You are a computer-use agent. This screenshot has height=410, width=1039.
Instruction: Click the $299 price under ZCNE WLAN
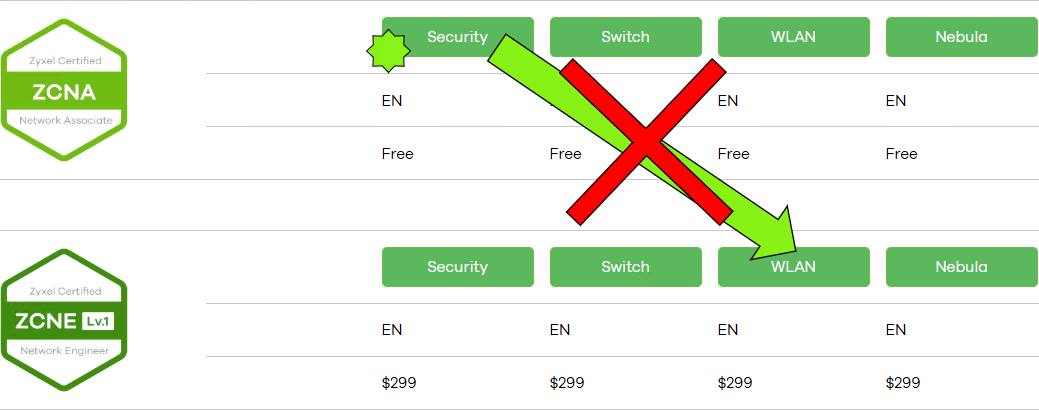click(735, 383)
